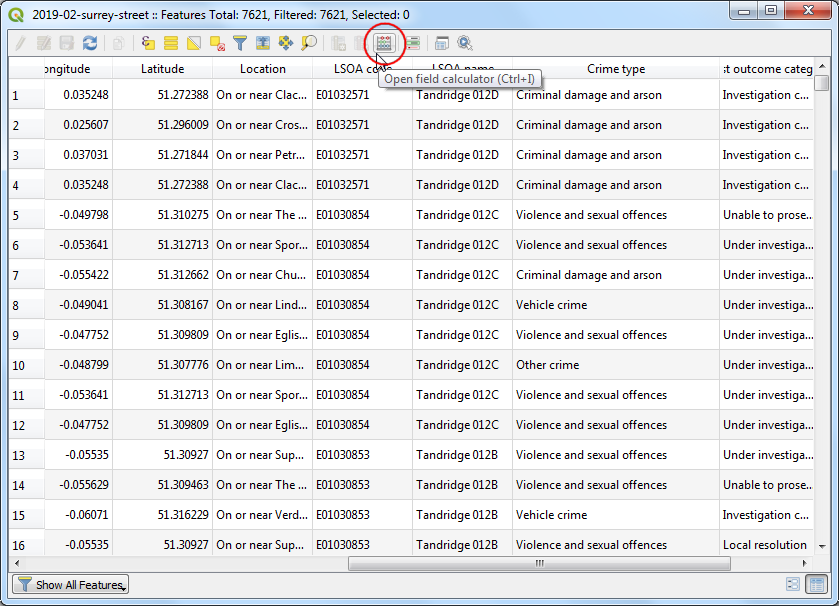The width and height of the screenshot is (839, 606).
Task: Deselect all features
Action: pos(217,43)
